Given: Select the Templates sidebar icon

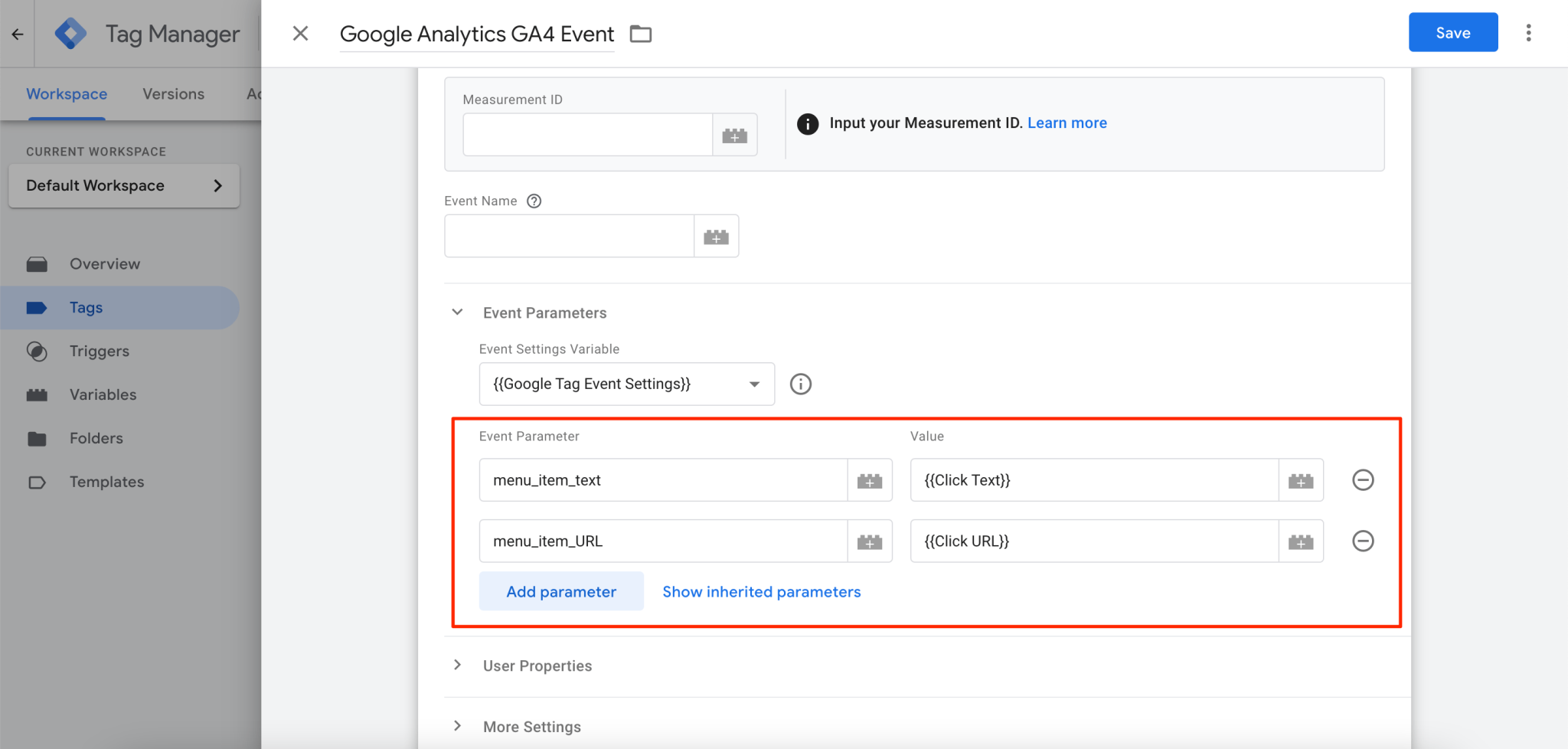Looking at the screenshot, I should point(38,482).
